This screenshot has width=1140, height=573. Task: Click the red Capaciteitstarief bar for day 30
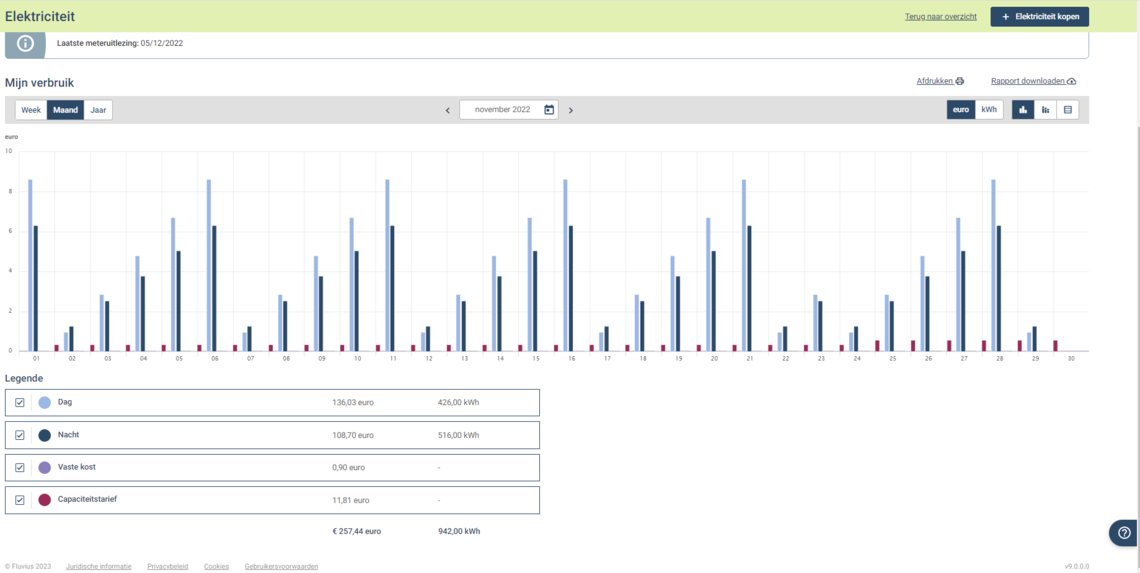click(x=1055, y=345)
